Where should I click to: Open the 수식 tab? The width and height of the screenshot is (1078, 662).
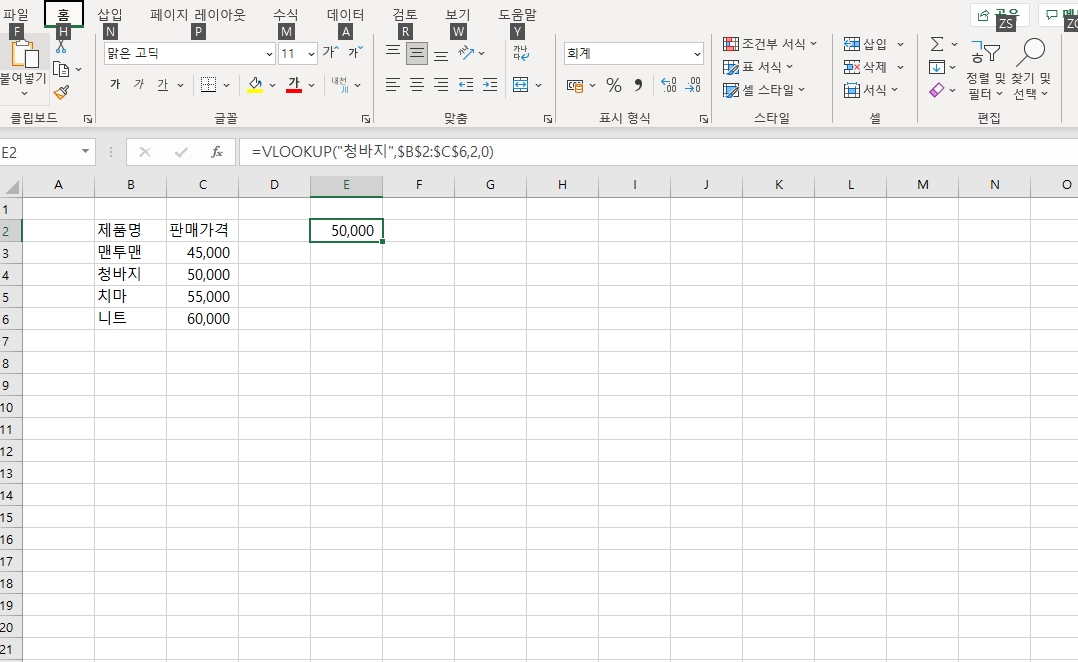pyautogui.click(x=285, y=14)
